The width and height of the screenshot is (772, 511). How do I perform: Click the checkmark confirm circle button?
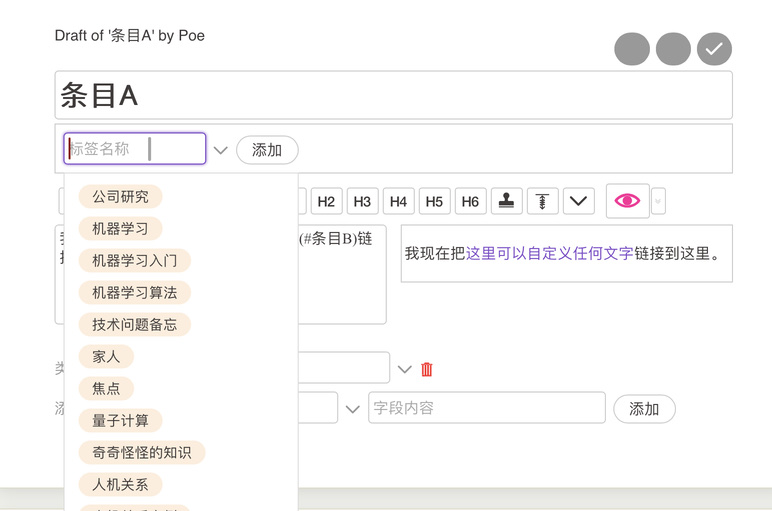point(714,49)
